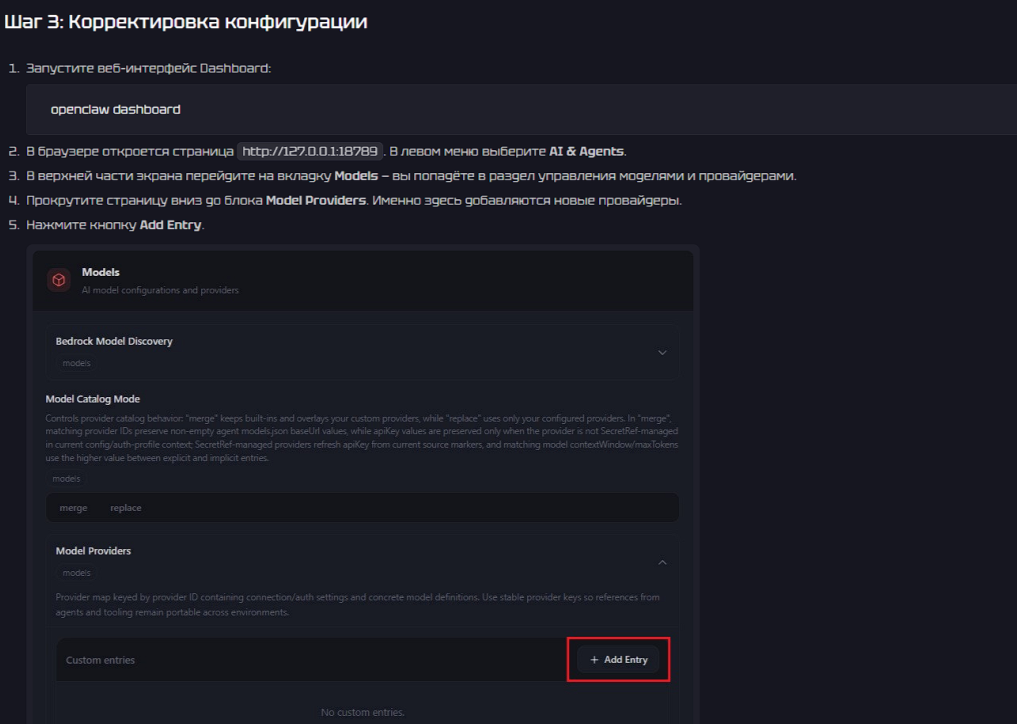Screen dimensions: 1017x724
Task: Click the models tag under Model Providers title
Action: click(x=76, y=573)
